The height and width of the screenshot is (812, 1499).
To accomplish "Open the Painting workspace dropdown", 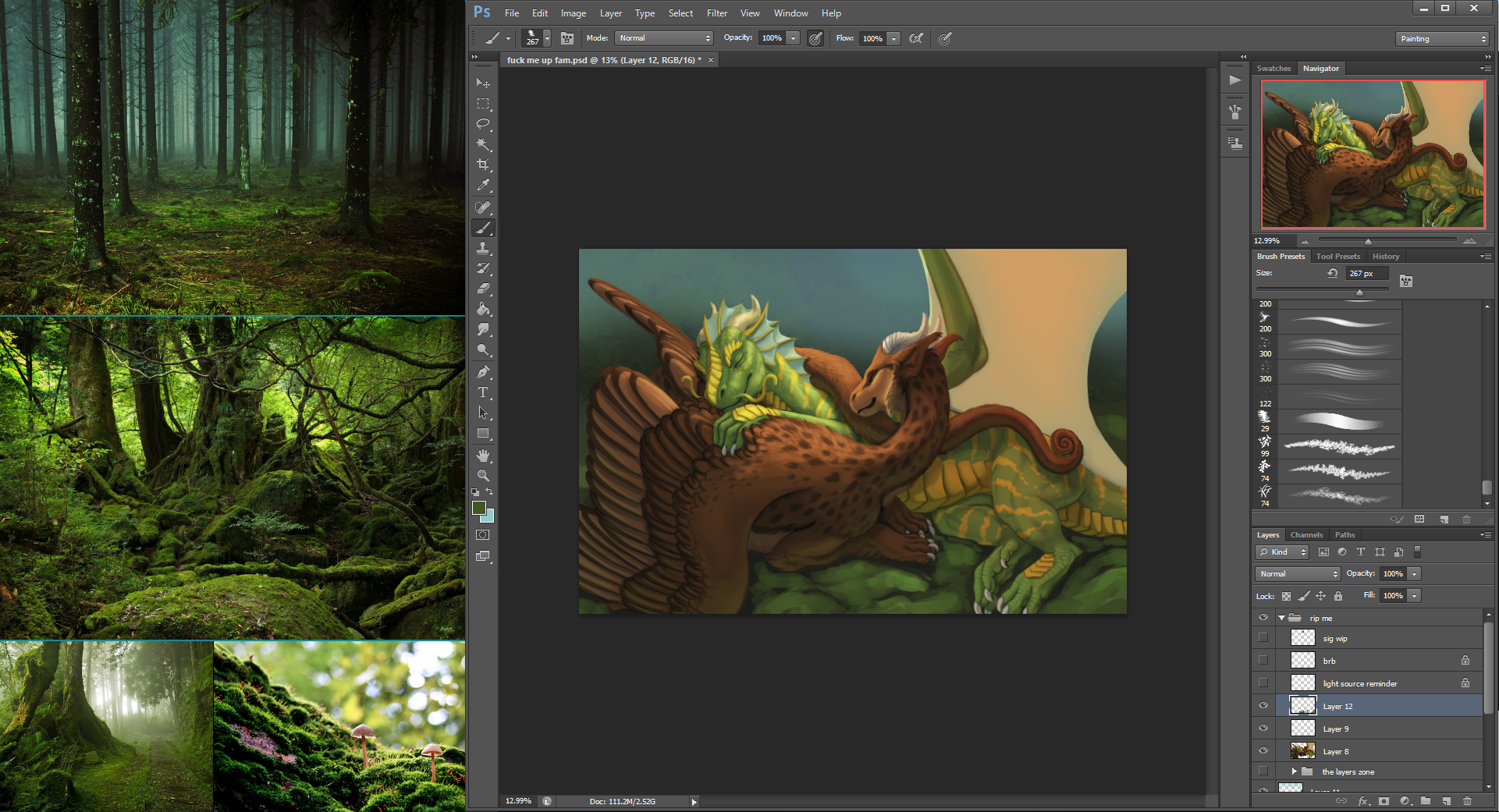I will tap(1442, 39).
